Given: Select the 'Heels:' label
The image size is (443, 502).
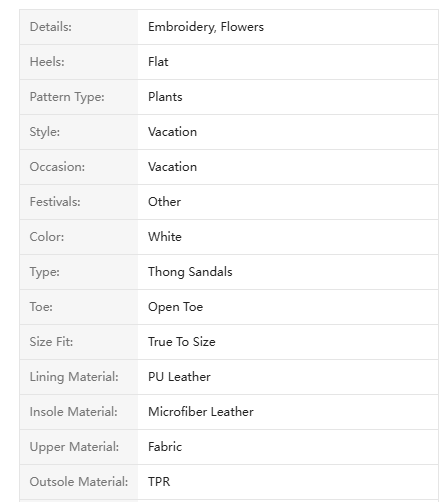Looking at the screenshot, I should (47, 62).
